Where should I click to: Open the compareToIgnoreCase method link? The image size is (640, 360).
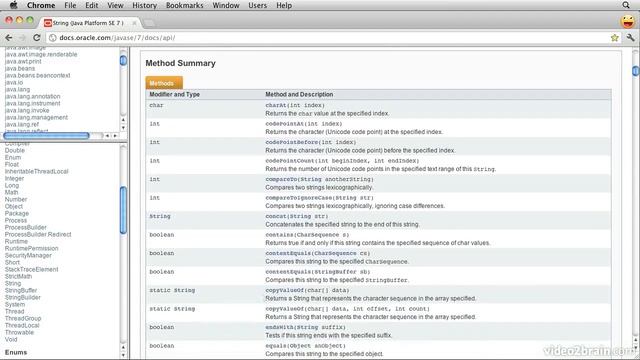coord(319,198)
